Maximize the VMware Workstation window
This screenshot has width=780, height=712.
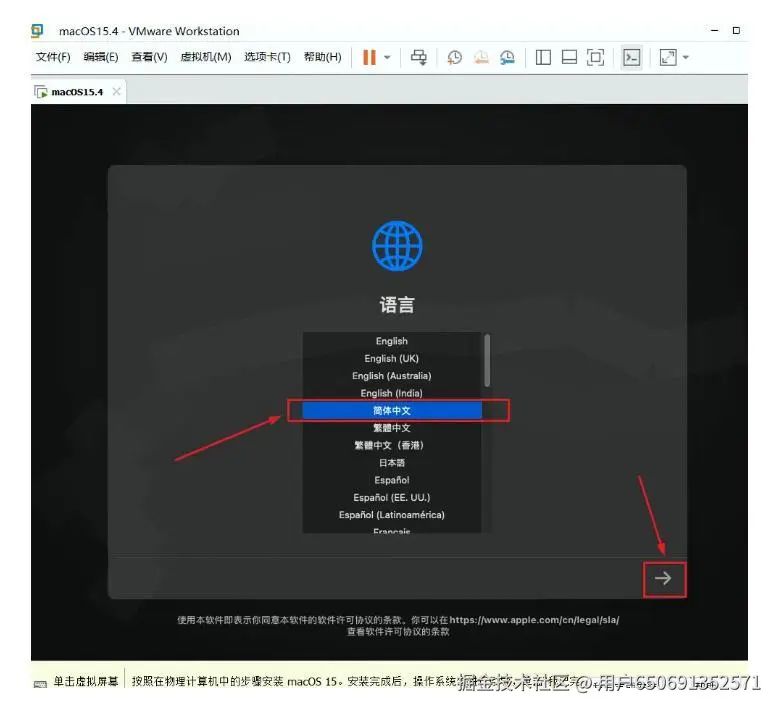[x=736, y=30]
